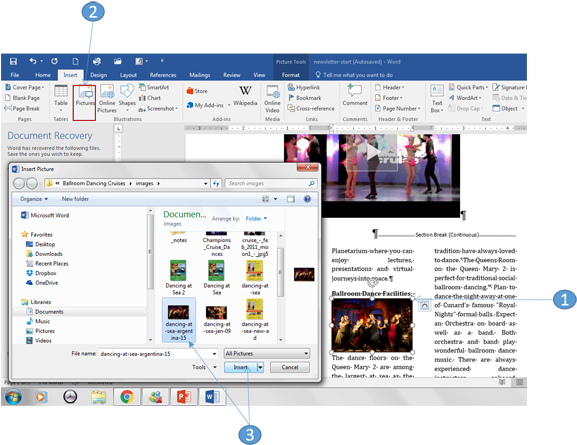Insert a Text Box

click(x=437, y=99)
